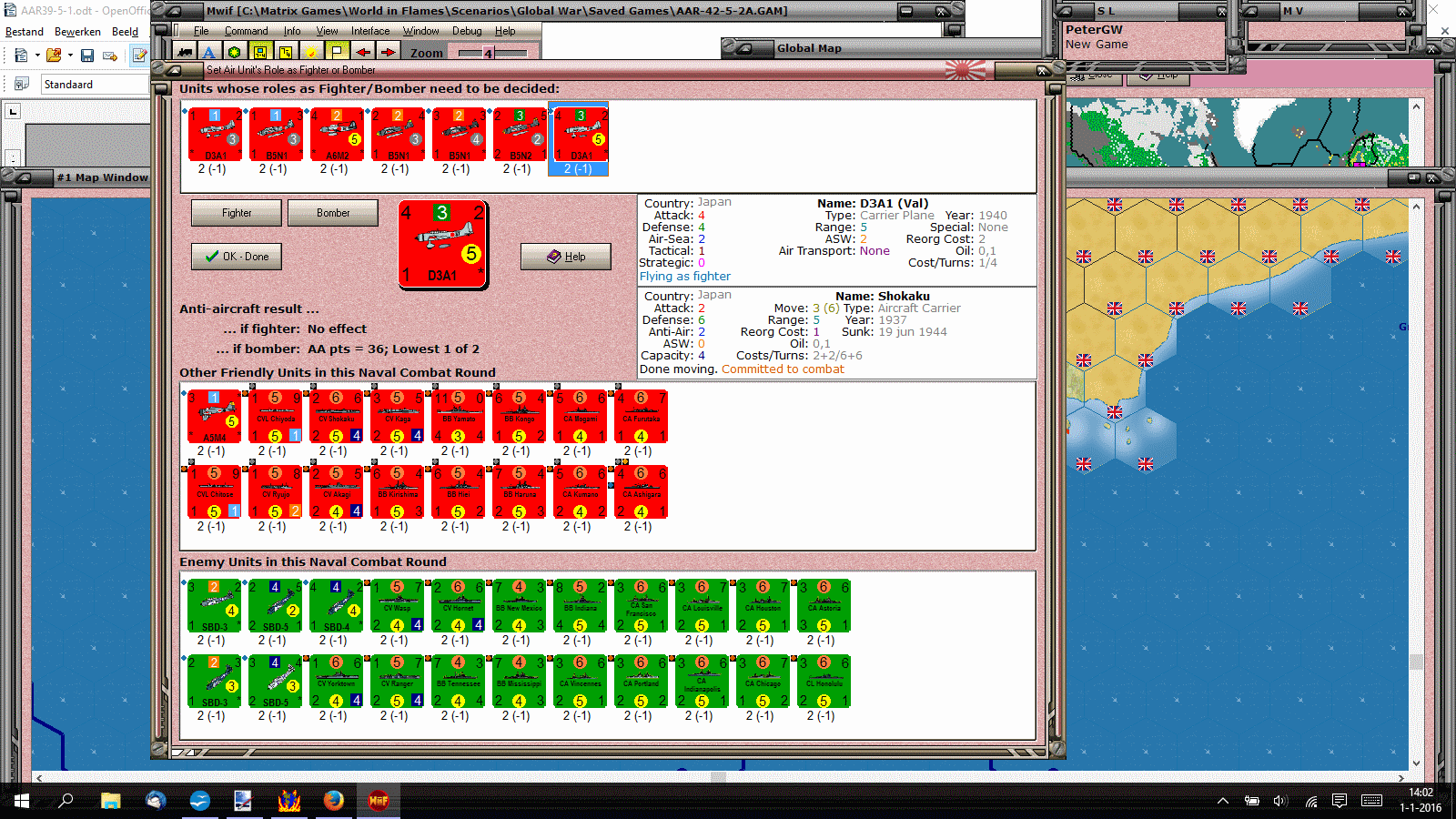The width and height of the screenshot is (1456, 819).
Task: Click the "Committed to combat" status text
Action: click(x=783, y=369)
